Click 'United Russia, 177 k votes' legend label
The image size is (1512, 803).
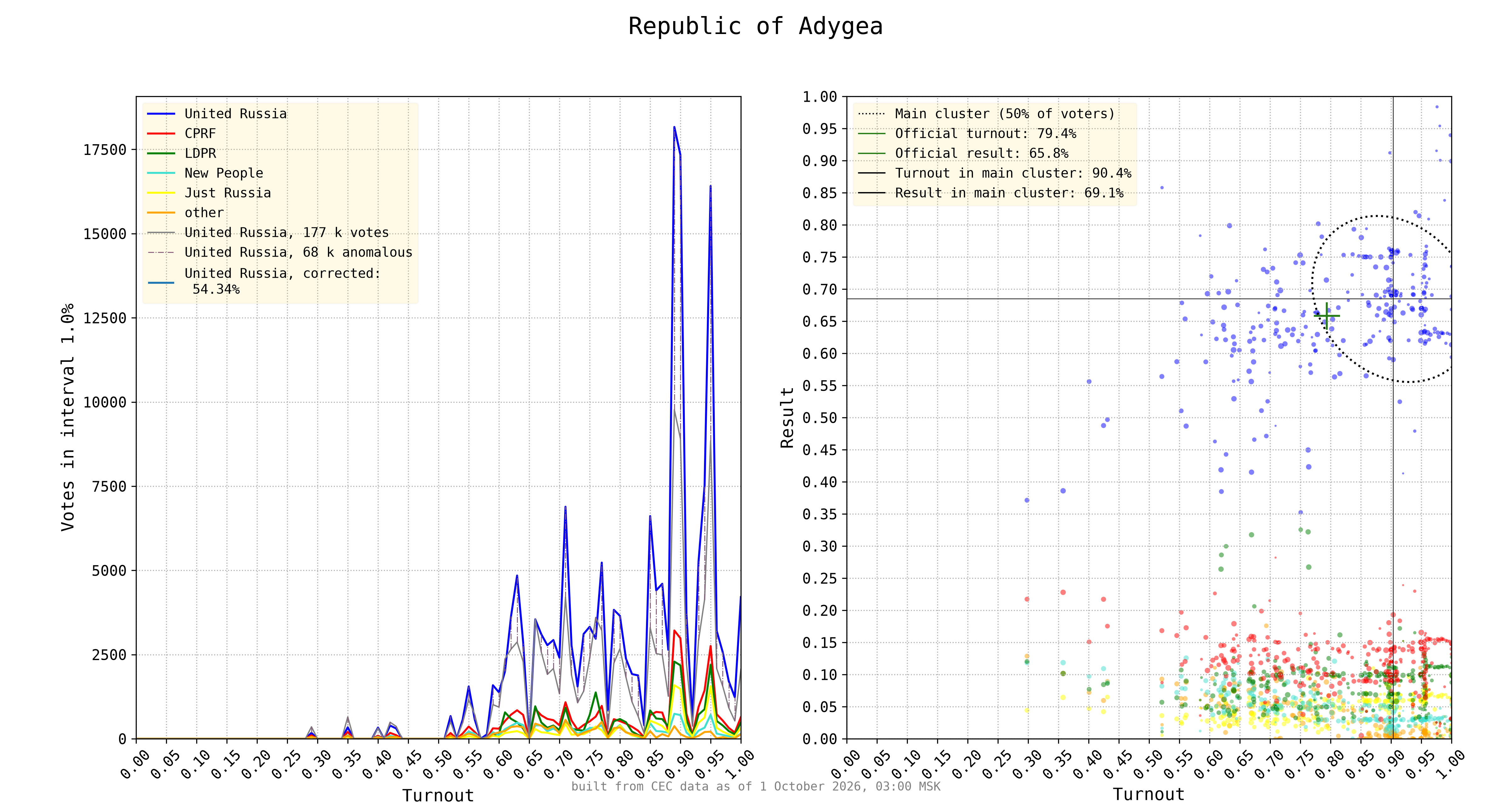pyautogui.click(x=286, y=232)
